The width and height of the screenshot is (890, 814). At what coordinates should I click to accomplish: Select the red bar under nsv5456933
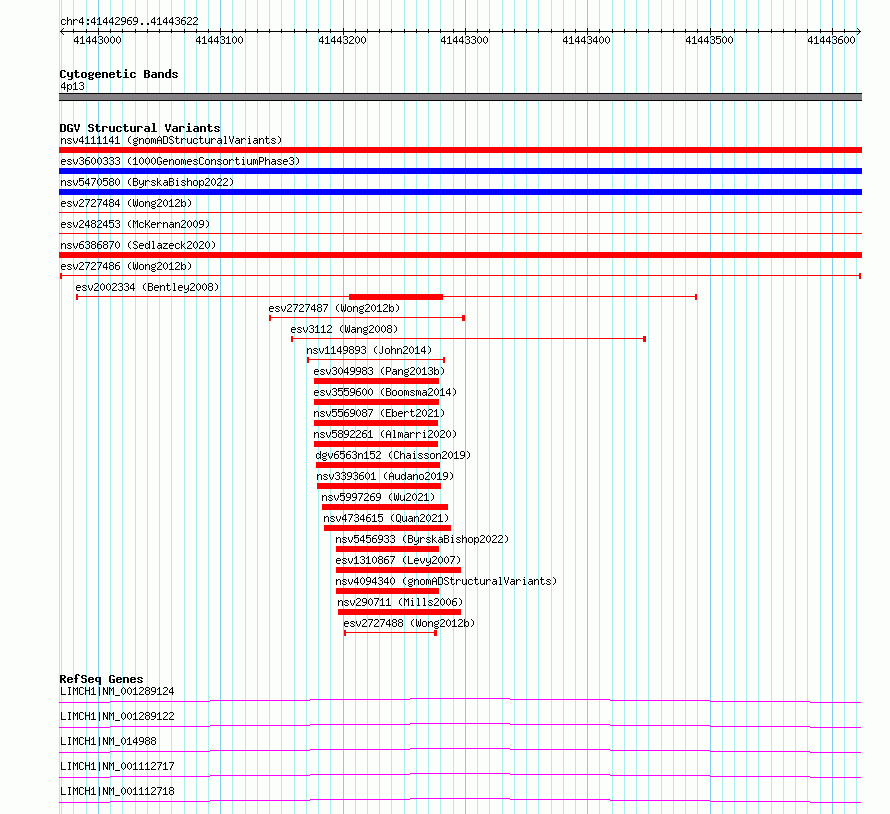click(x=387, y=549)
